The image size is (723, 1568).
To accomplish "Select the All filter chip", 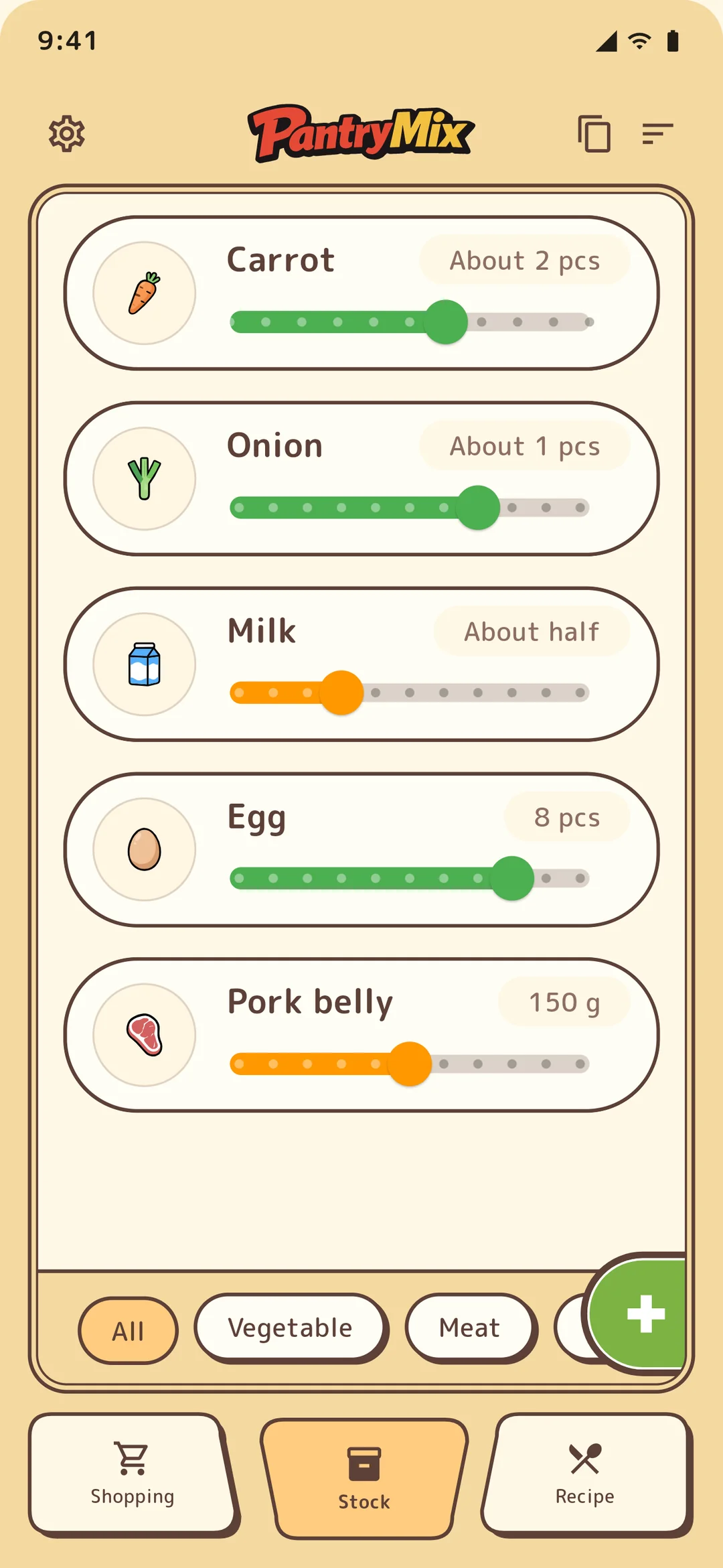I will tap(128, 1331).
